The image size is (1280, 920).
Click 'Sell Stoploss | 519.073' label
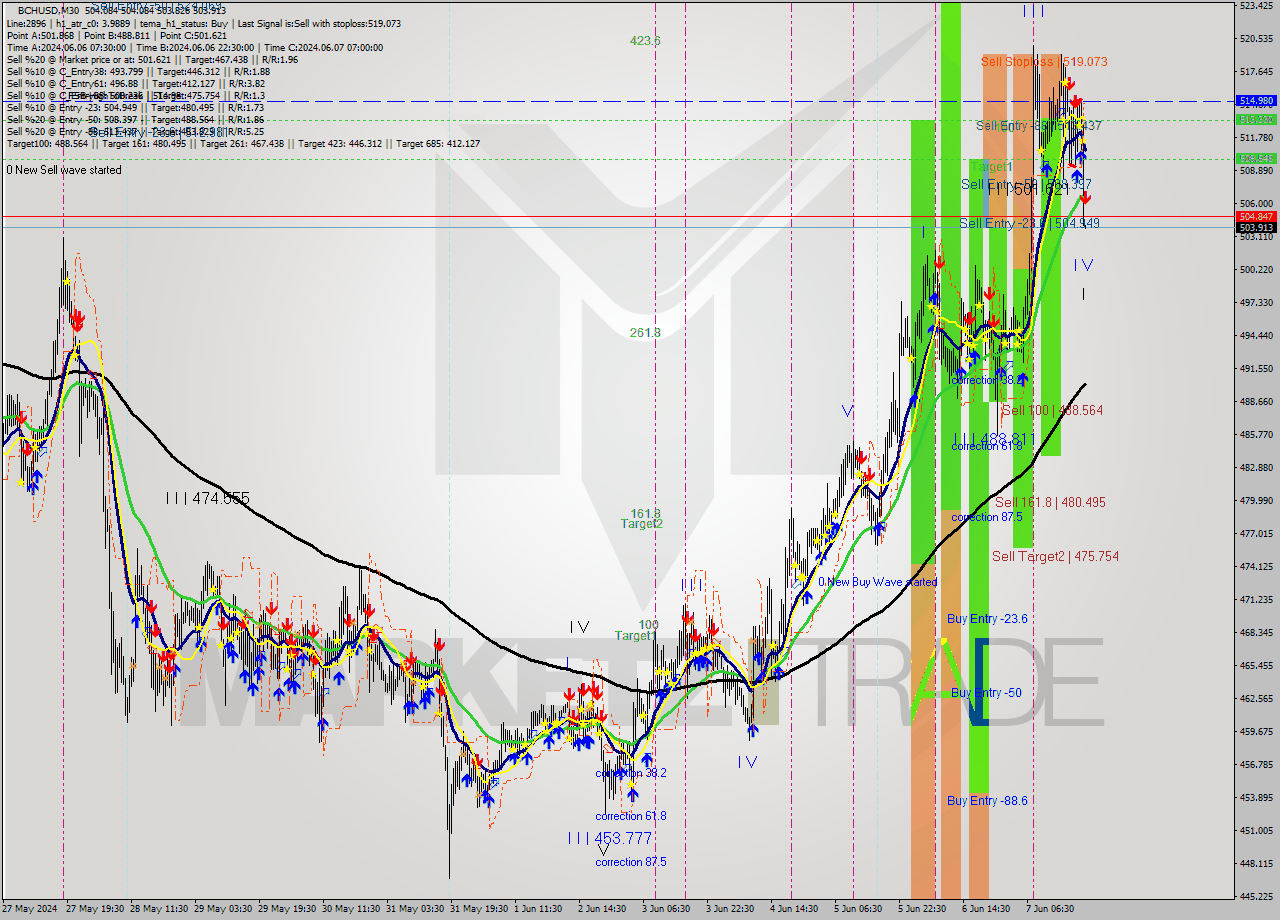click(x=1044, y=62)
